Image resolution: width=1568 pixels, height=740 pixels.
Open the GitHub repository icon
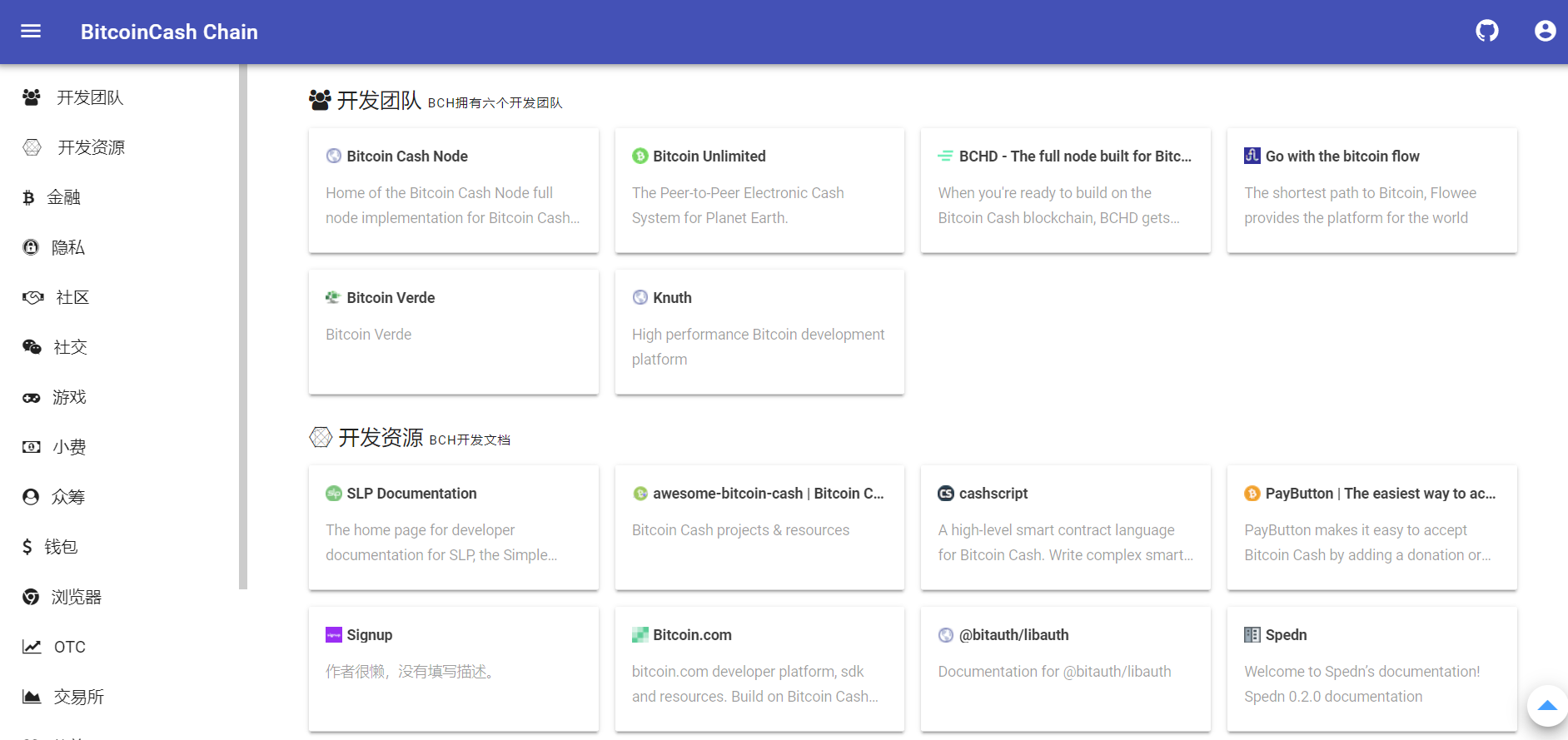[1487, 32]
